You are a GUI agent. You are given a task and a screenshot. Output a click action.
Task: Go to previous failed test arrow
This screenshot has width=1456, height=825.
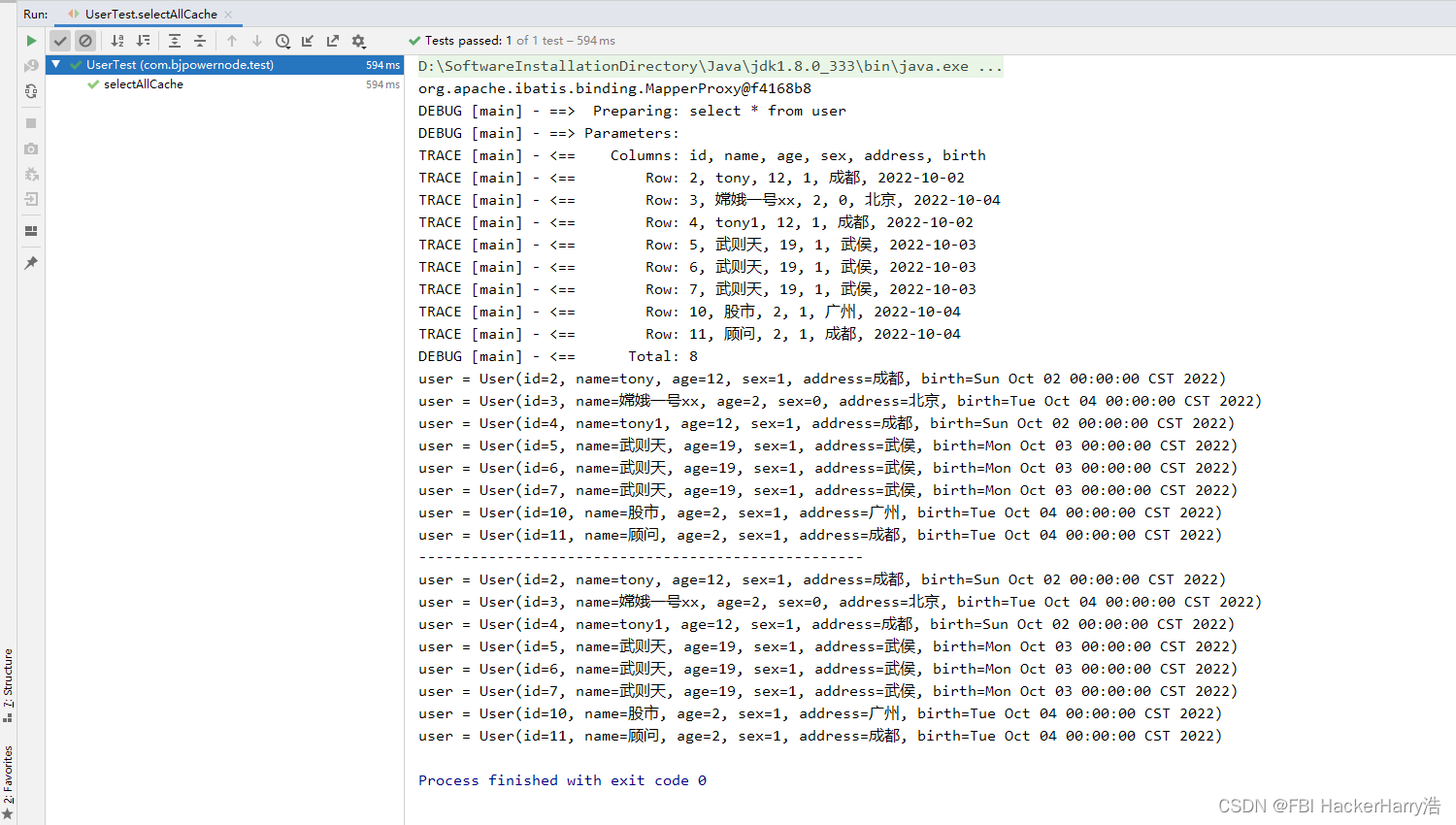(x=231, y=41)
